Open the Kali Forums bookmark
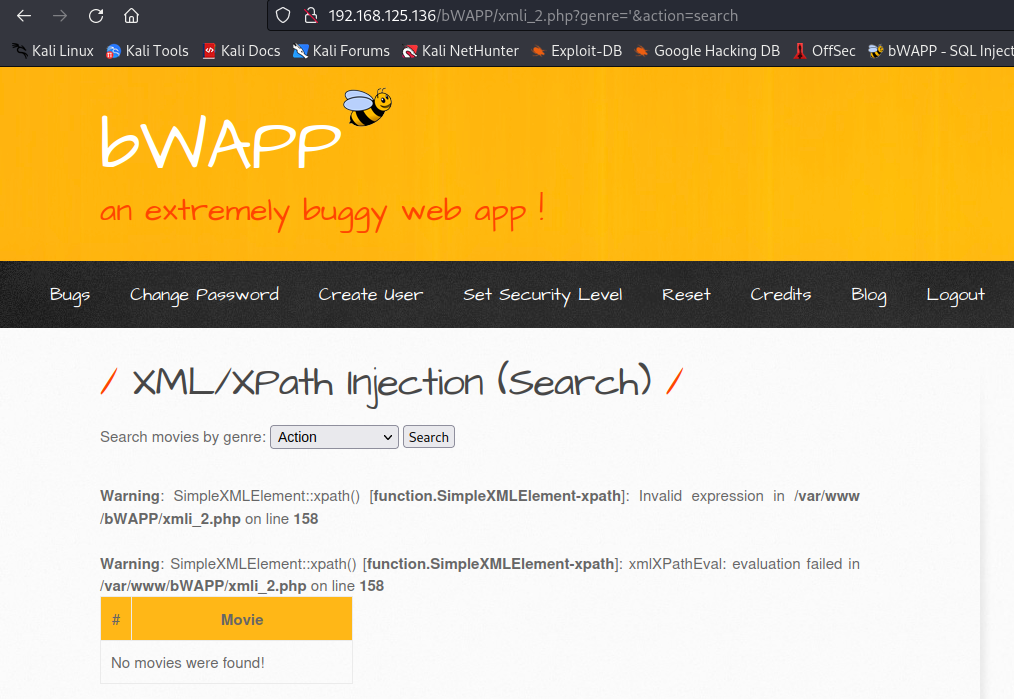Image resolution: width=1014 pixels, height=699 pixels. 341,51
